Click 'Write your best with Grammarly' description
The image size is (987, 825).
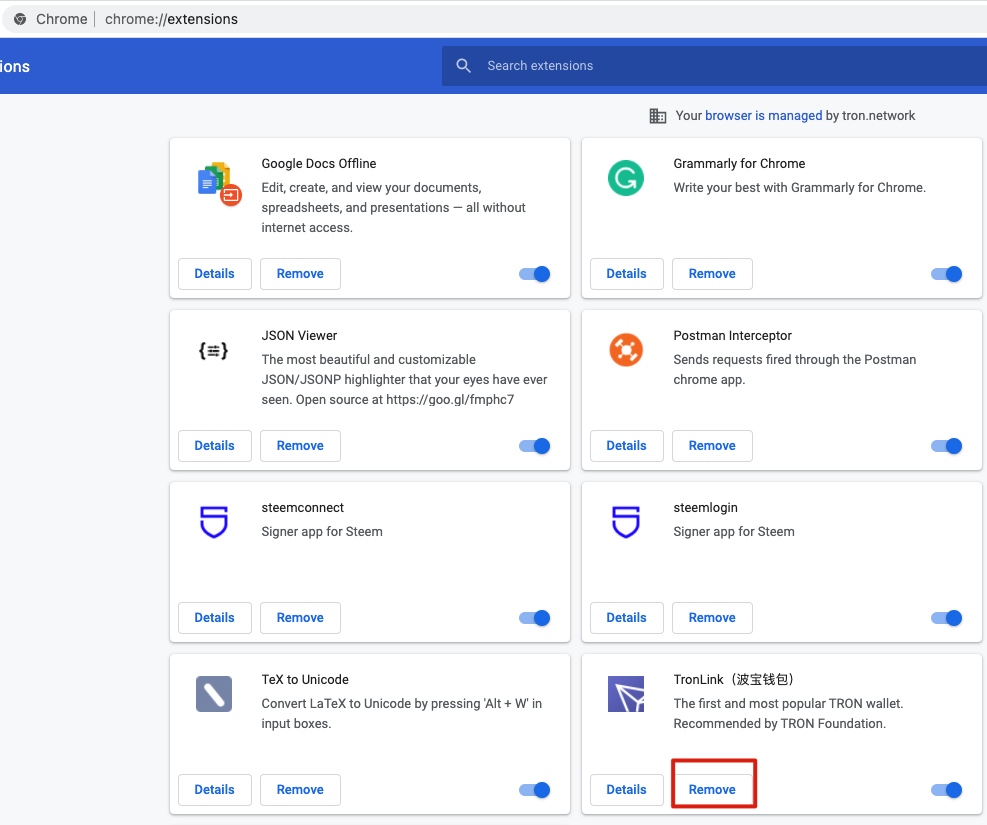799,188
